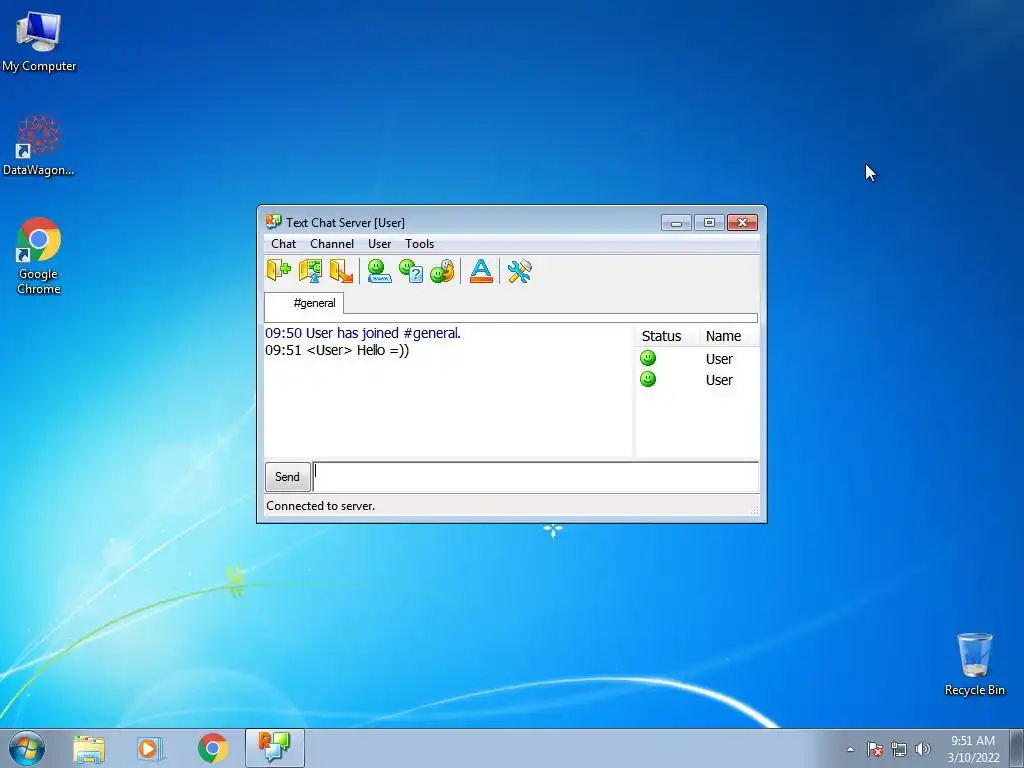Click the window resize grip in the status bar

(754, 510)
